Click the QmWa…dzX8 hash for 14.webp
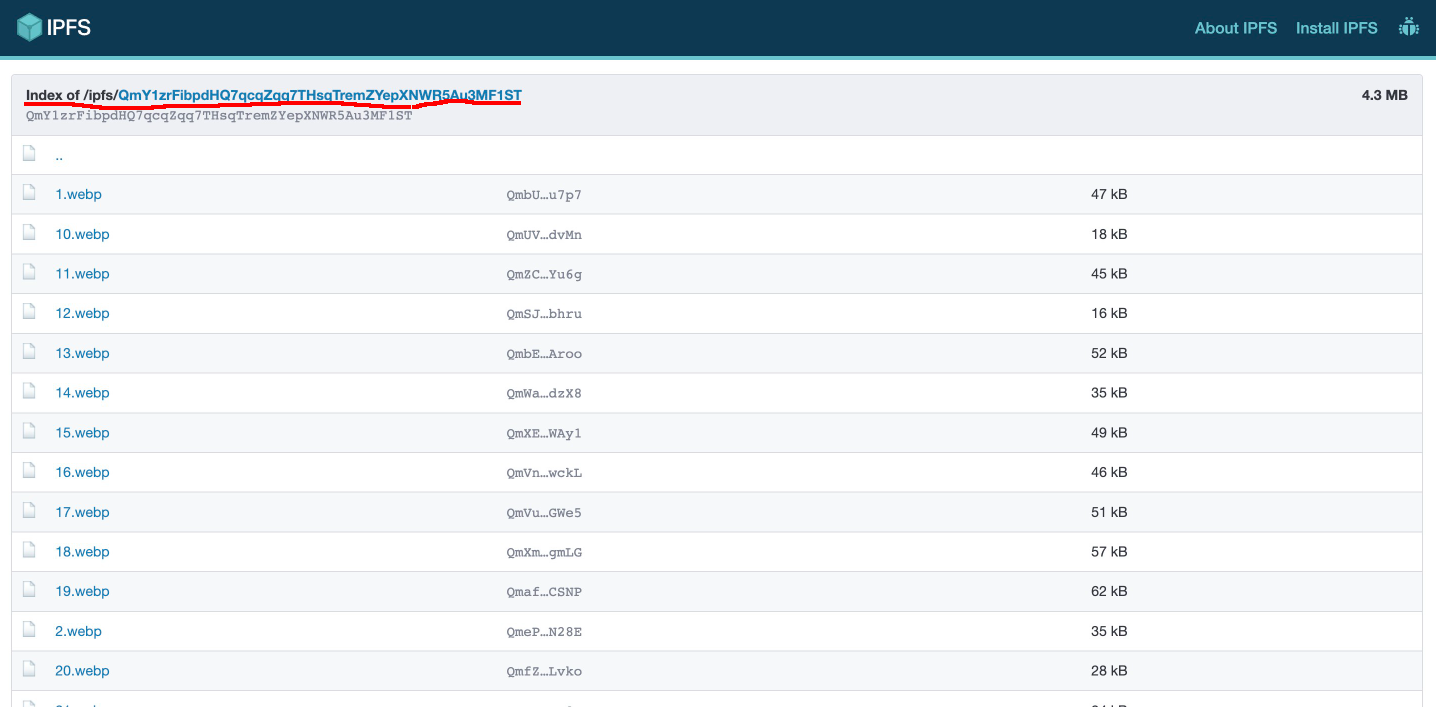 point(543,393)
